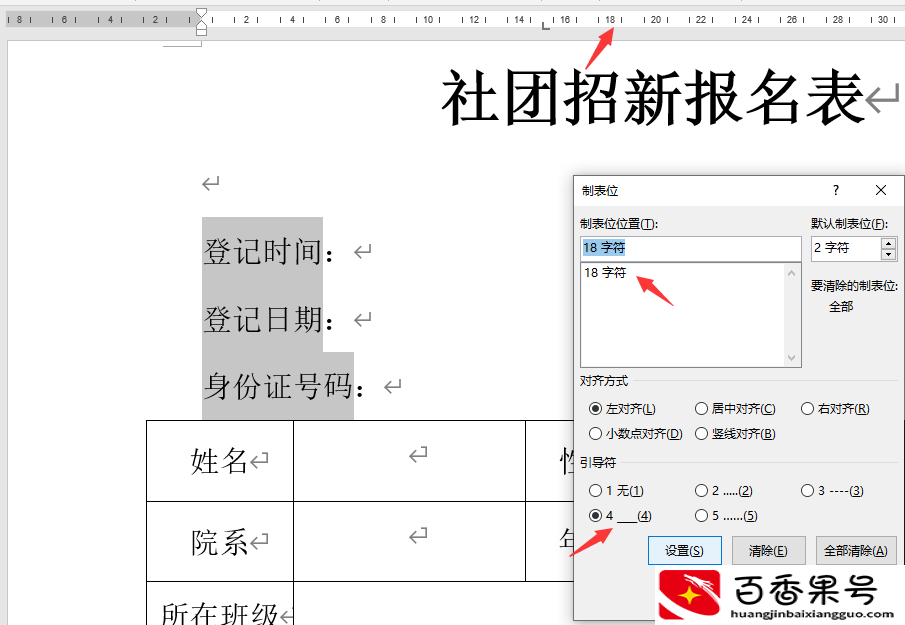
Task: Click the 身份证号码 line
Action: (x=284, y=386)
